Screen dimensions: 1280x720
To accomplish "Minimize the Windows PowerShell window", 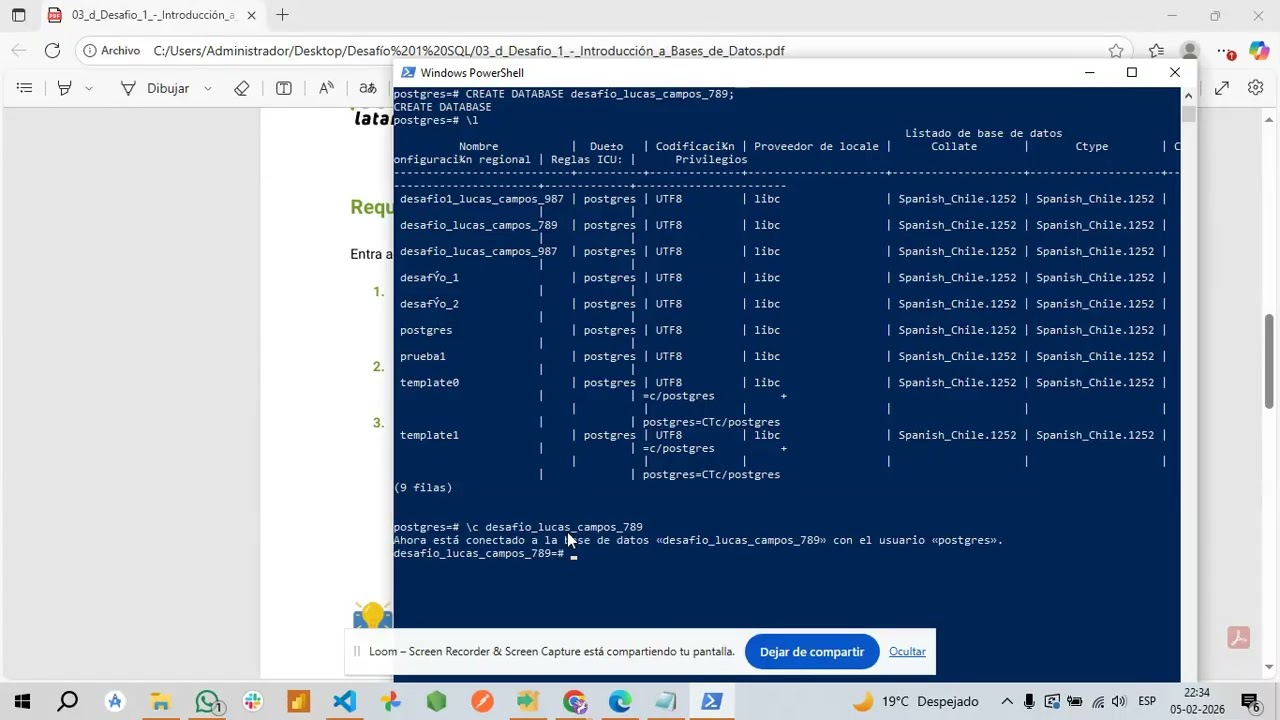I will coord(1090,72).
